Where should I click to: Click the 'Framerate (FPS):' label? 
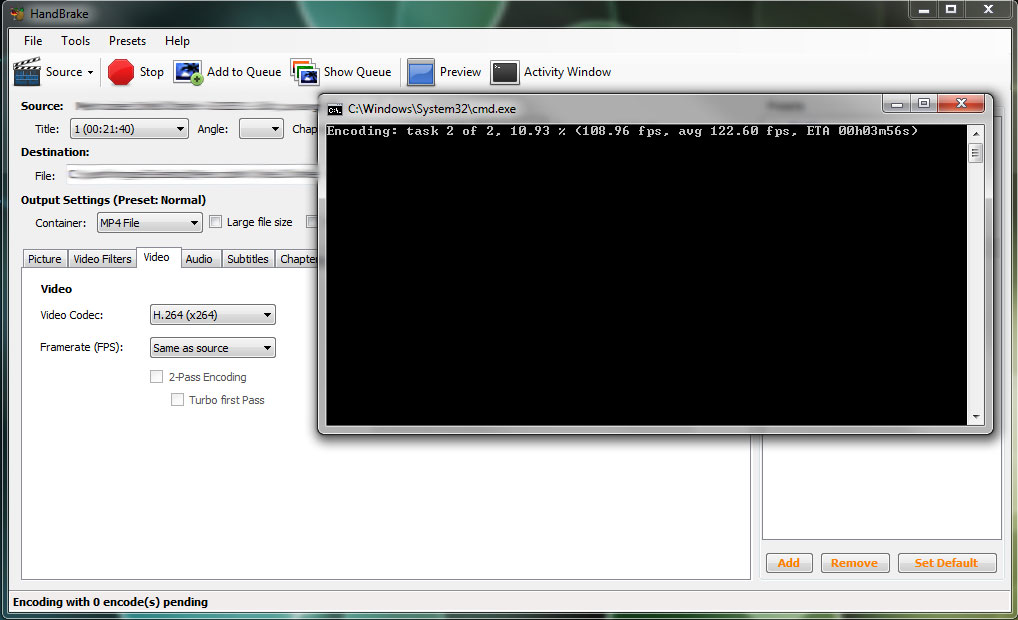point(81,347)
